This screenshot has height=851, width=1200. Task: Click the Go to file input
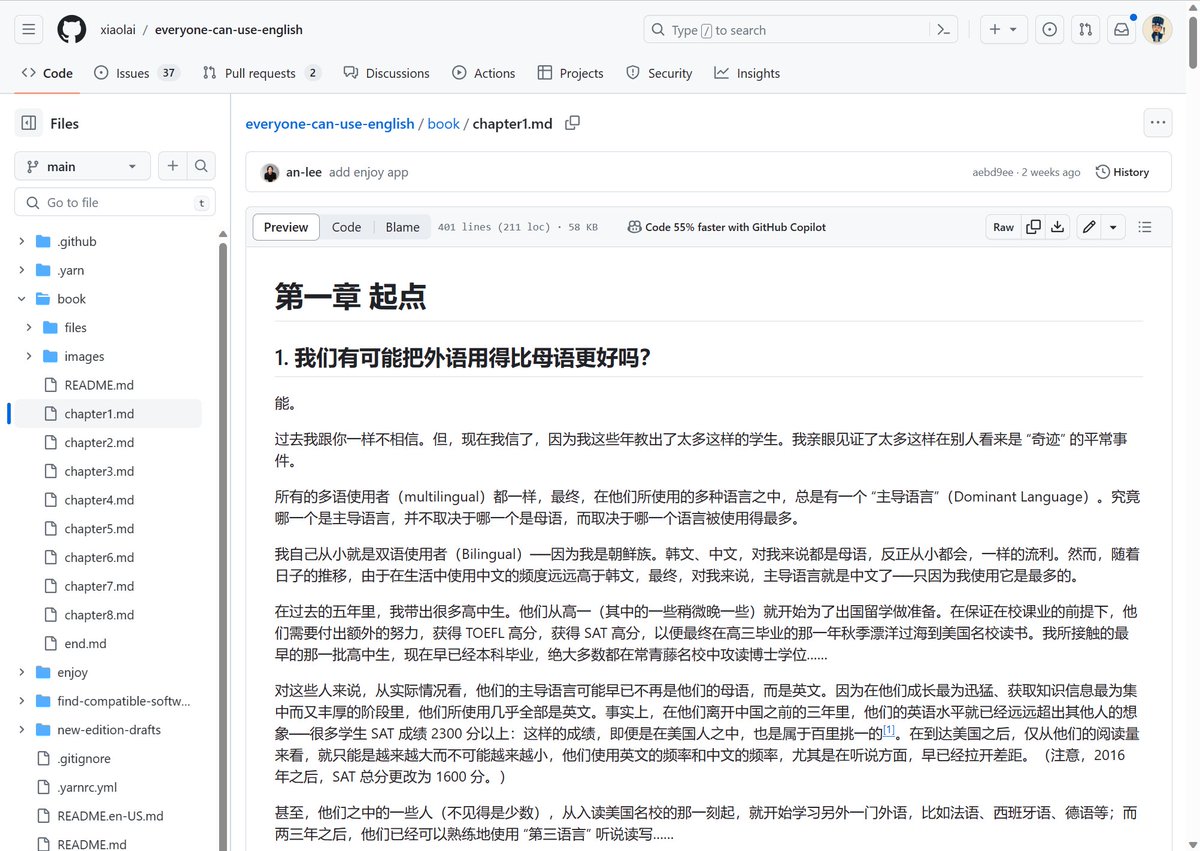115,202
